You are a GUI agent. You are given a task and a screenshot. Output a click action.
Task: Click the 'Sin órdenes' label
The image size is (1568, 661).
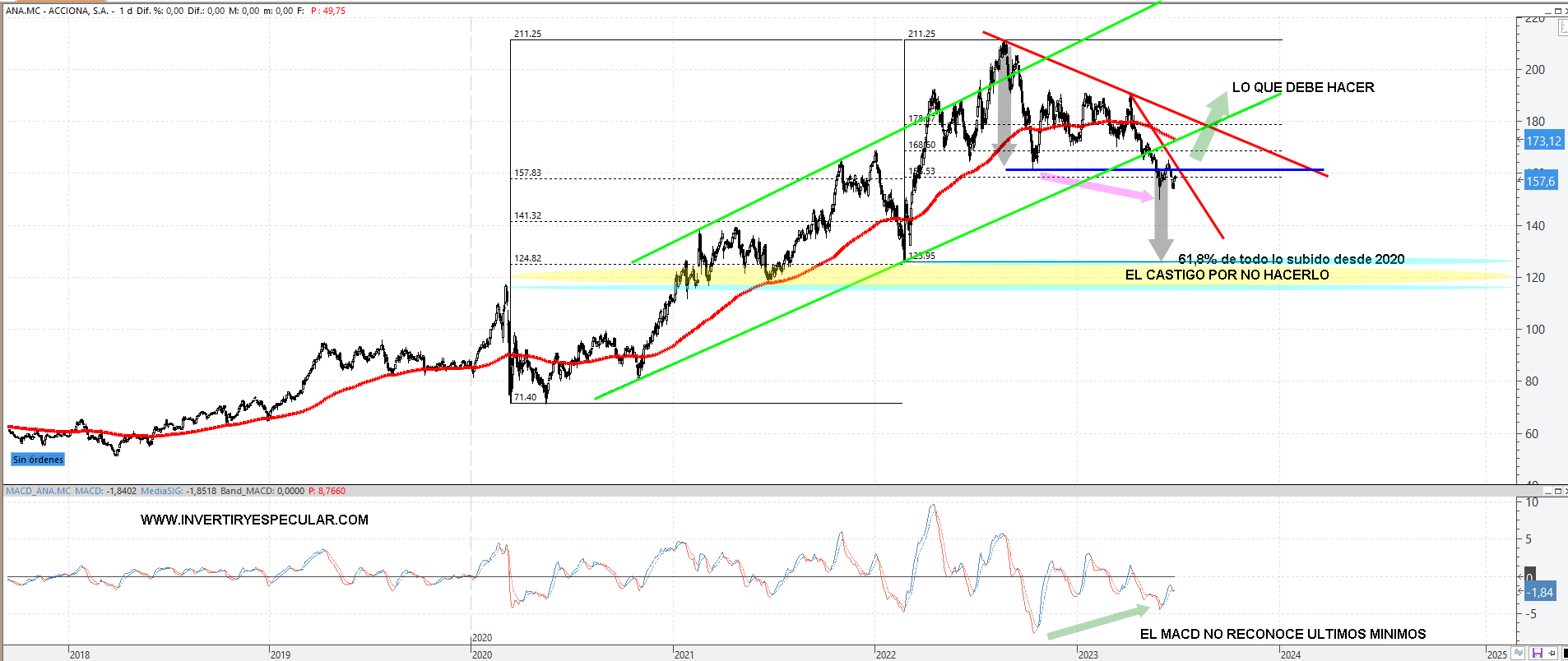(x=38, y=460)
